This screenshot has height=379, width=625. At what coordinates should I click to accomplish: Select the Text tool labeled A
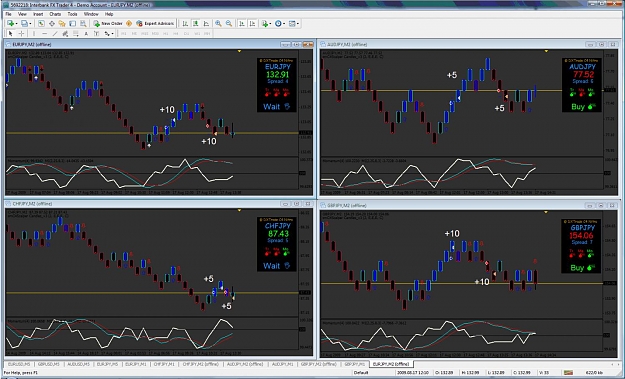click(x=86, y=33)
